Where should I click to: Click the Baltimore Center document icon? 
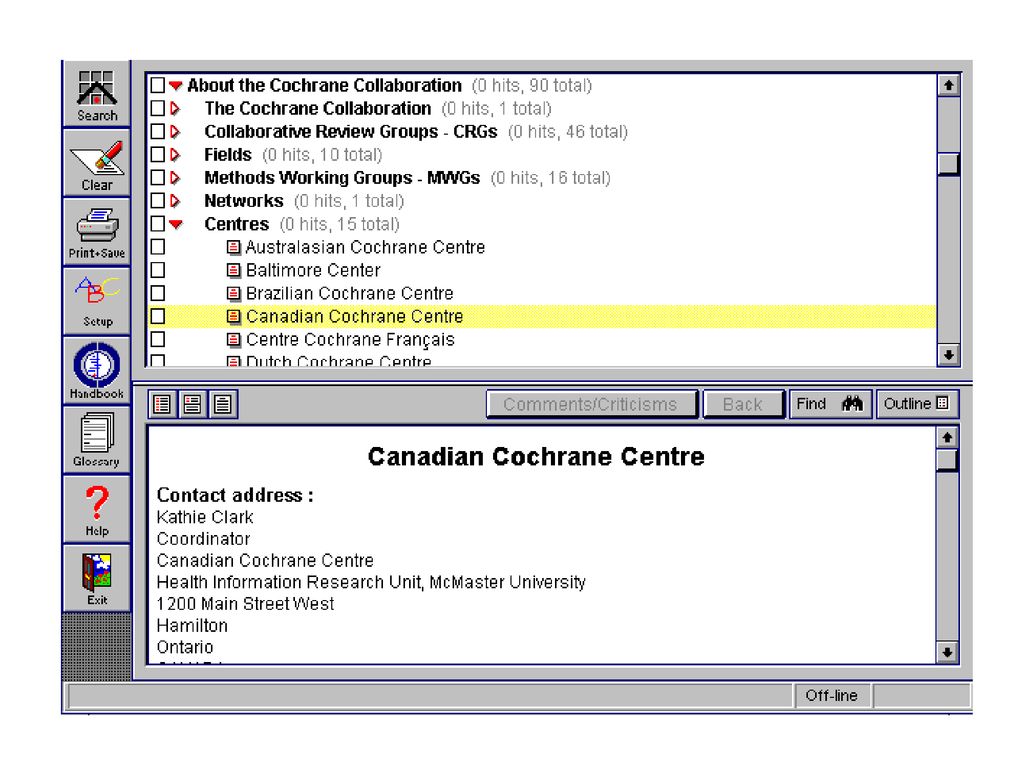[233, 270]
